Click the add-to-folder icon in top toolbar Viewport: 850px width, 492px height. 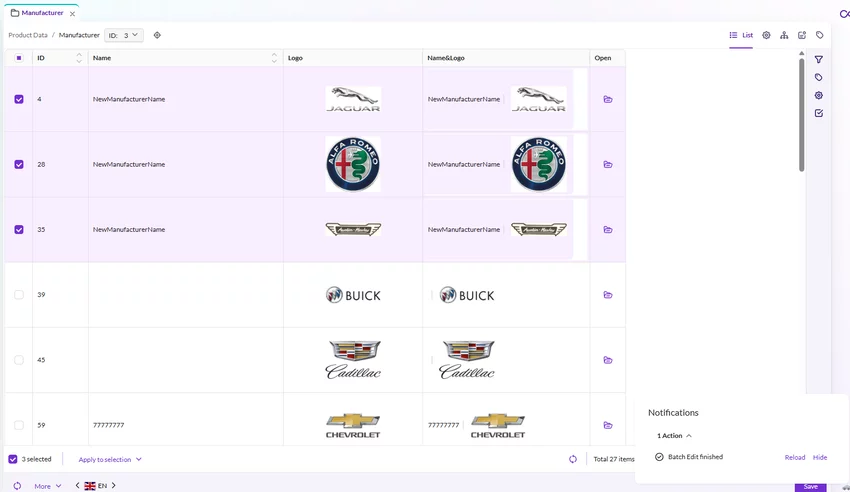tap(802, 35)
